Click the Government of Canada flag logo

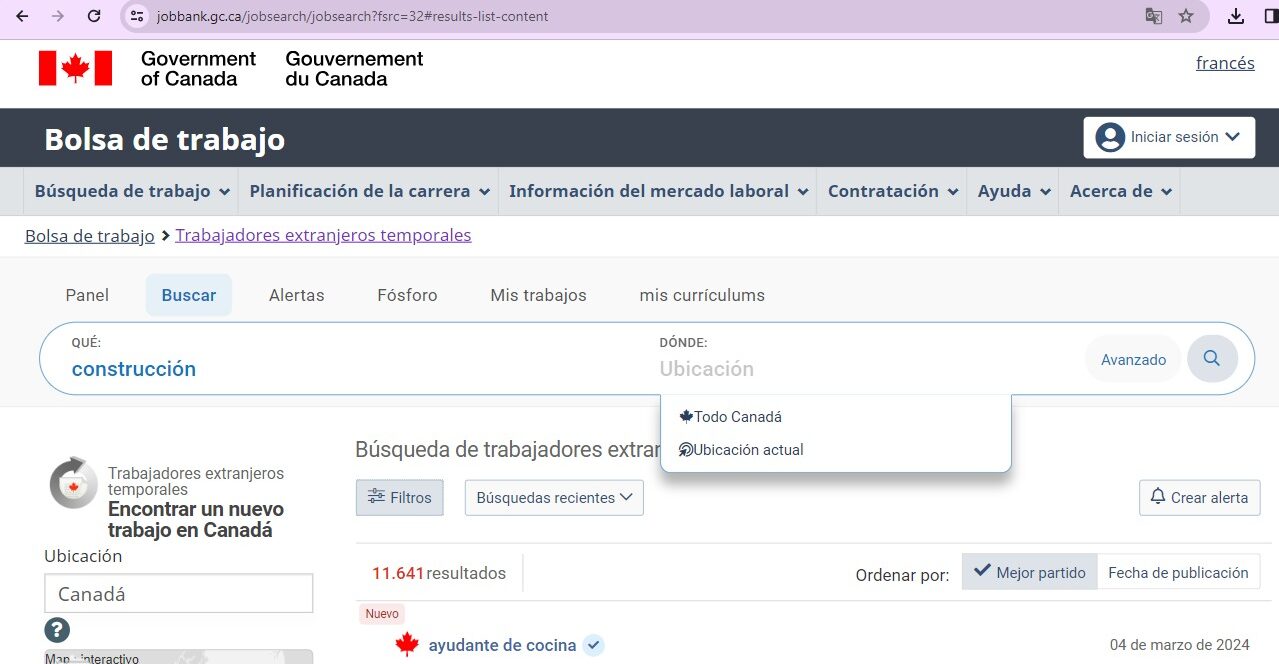click(76, 68)
